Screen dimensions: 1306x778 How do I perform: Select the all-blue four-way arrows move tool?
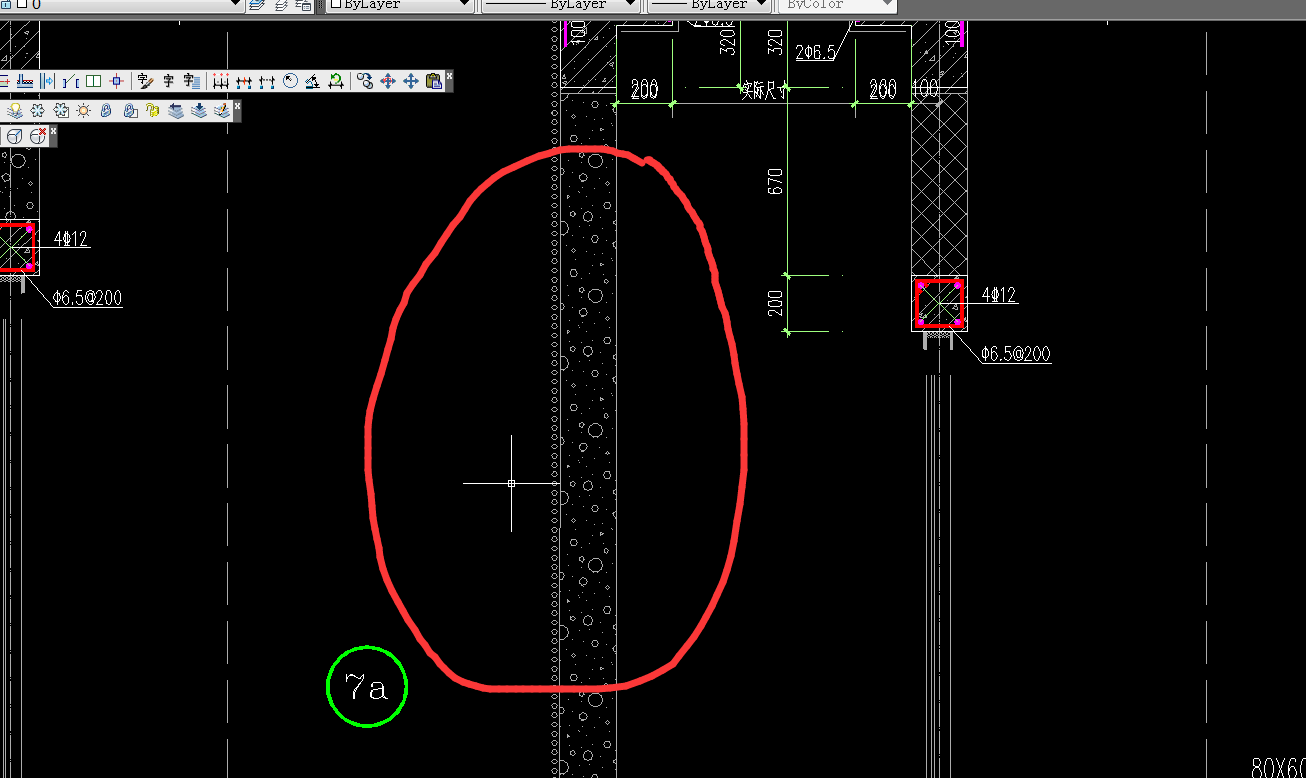(411, 81)
